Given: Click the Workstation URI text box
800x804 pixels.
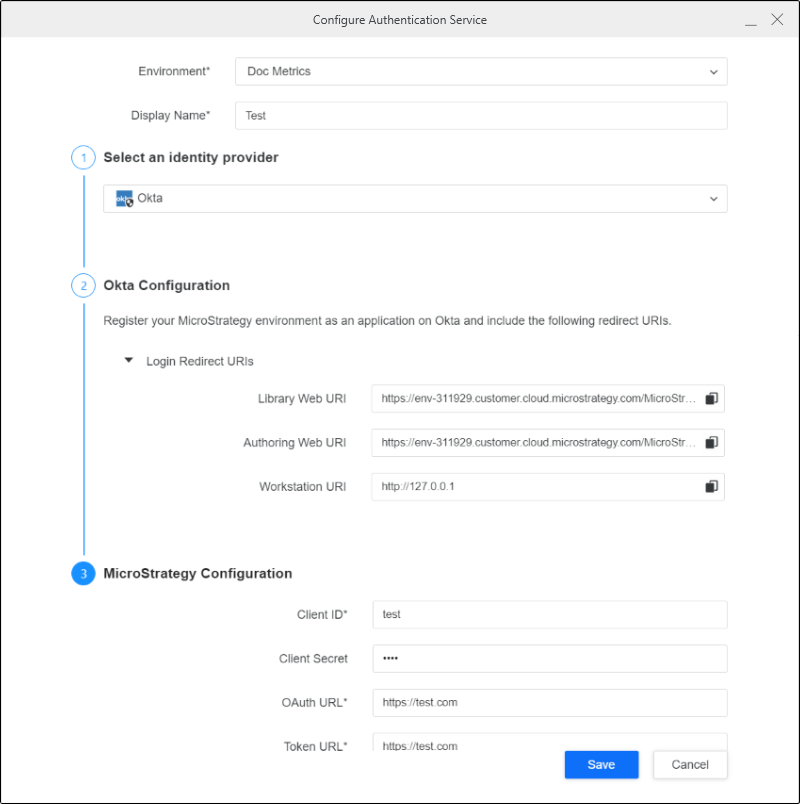Looking at the screenshot, I should click(x=548, y=487).
